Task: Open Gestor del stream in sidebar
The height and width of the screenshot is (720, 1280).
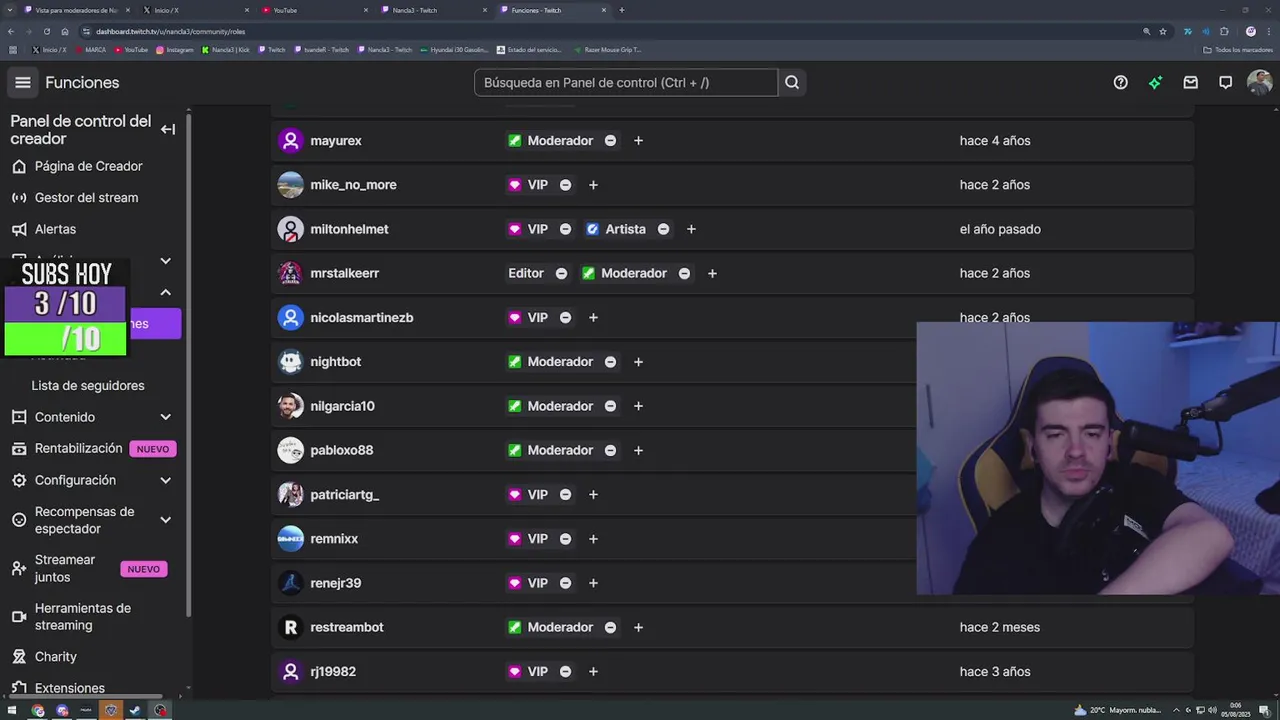Action: (x=86, y=198)
